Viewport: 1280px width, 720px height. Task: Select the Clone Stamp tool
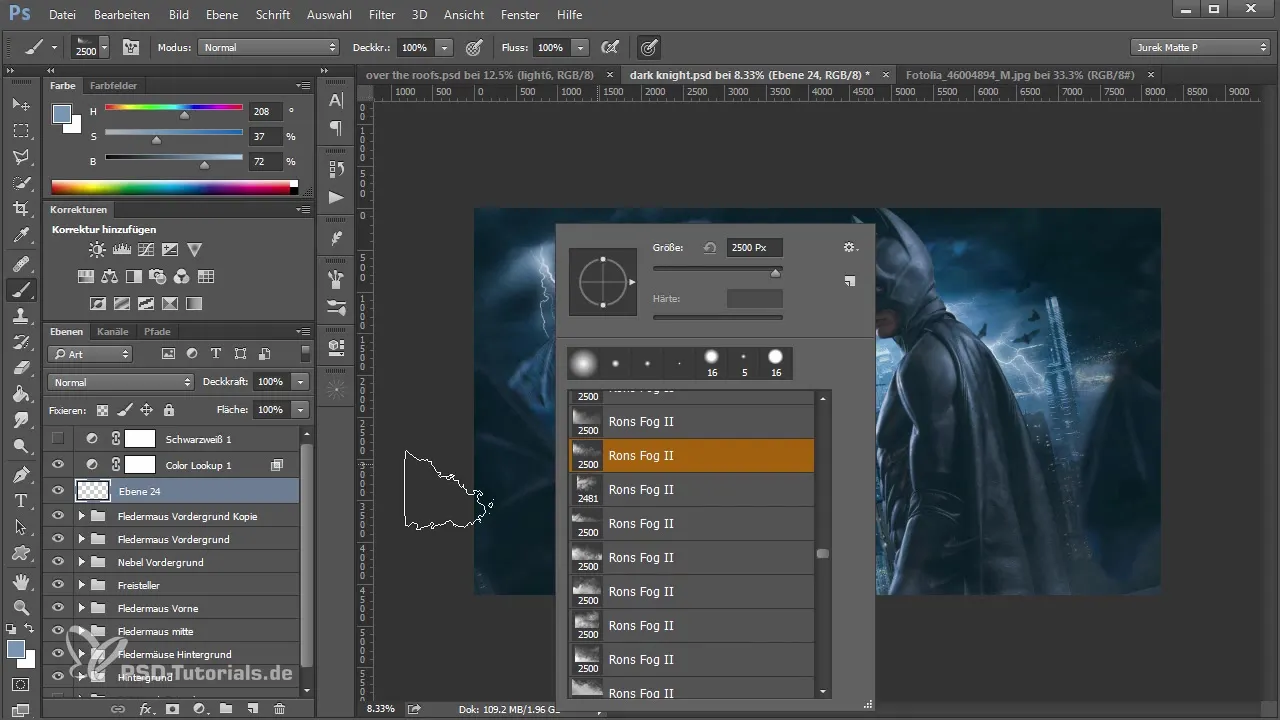pos(21,316)
